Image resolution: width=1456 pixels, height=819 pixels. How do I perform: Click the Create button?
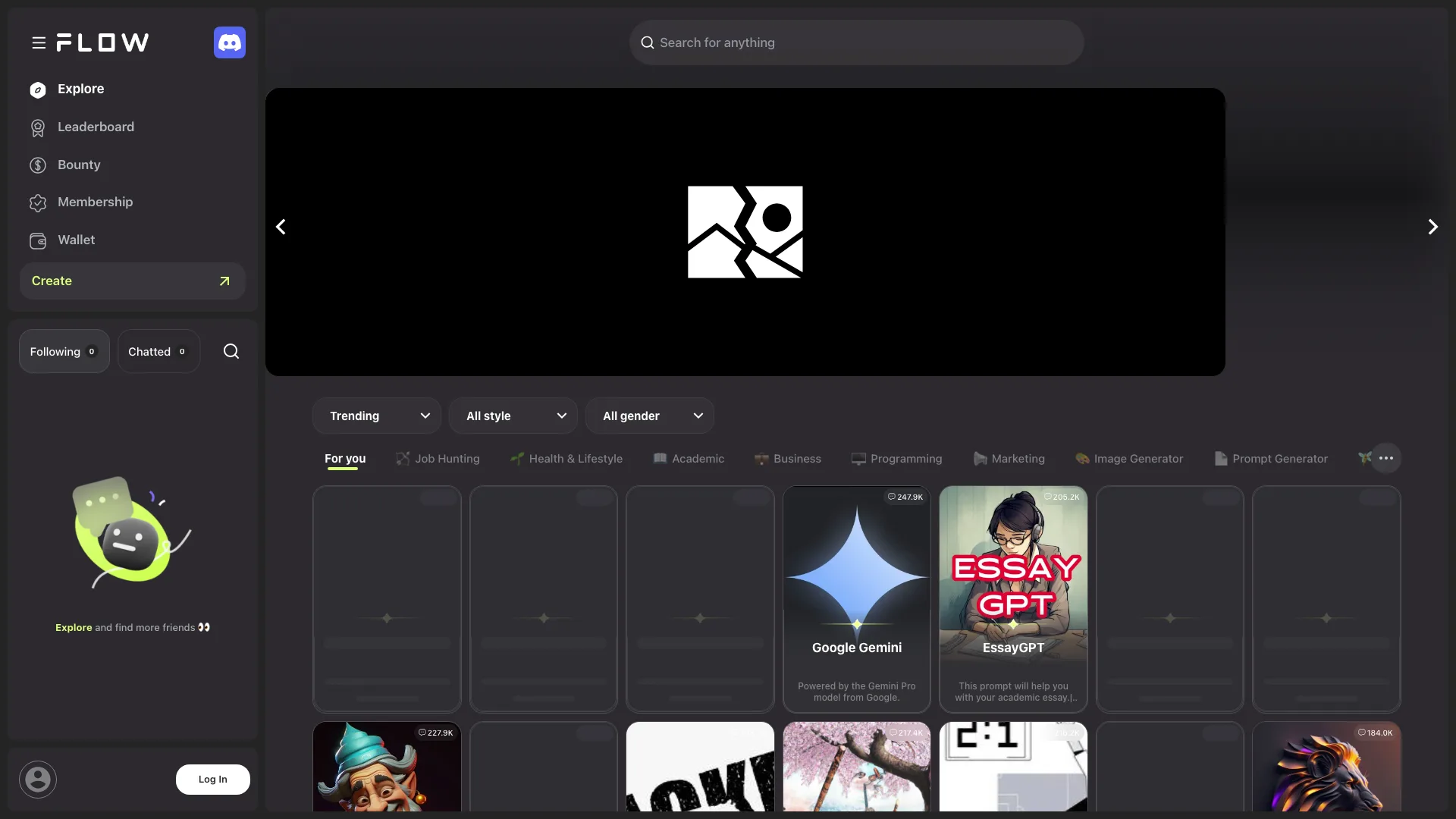[x=133, y=281]
